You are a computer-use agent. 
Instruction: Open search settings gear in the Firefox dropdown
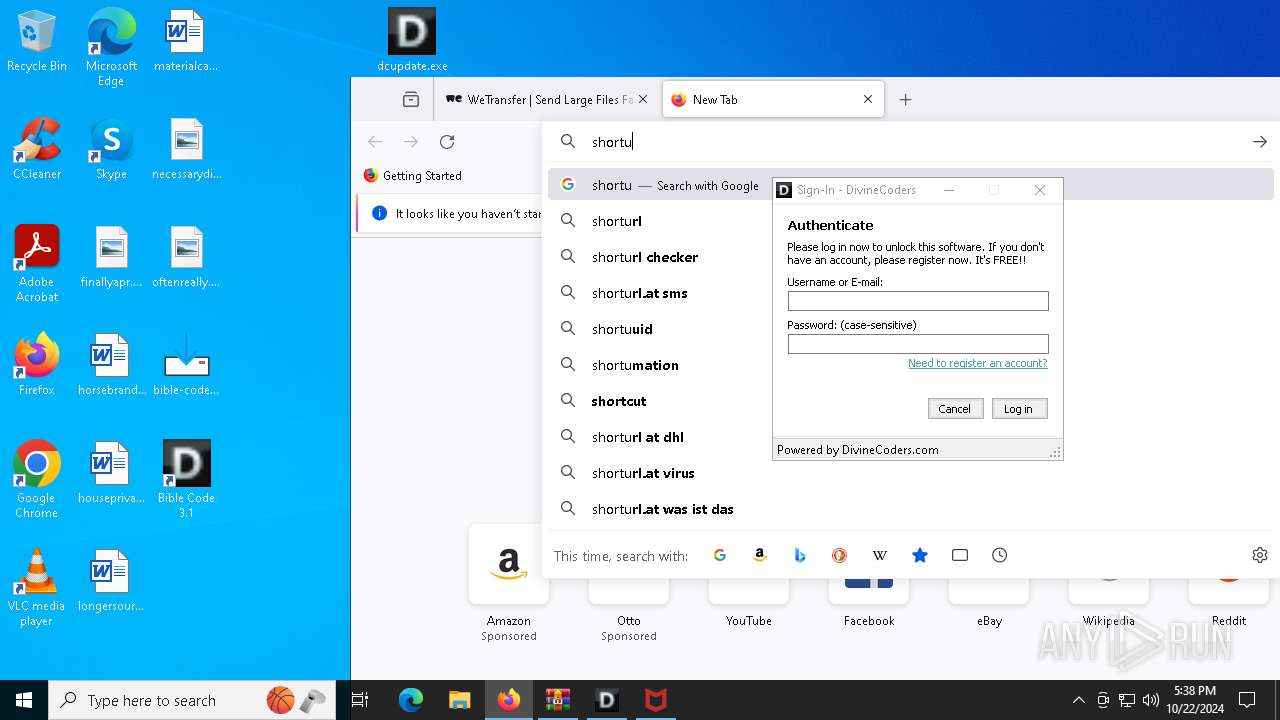click(x=1260, y=555)
